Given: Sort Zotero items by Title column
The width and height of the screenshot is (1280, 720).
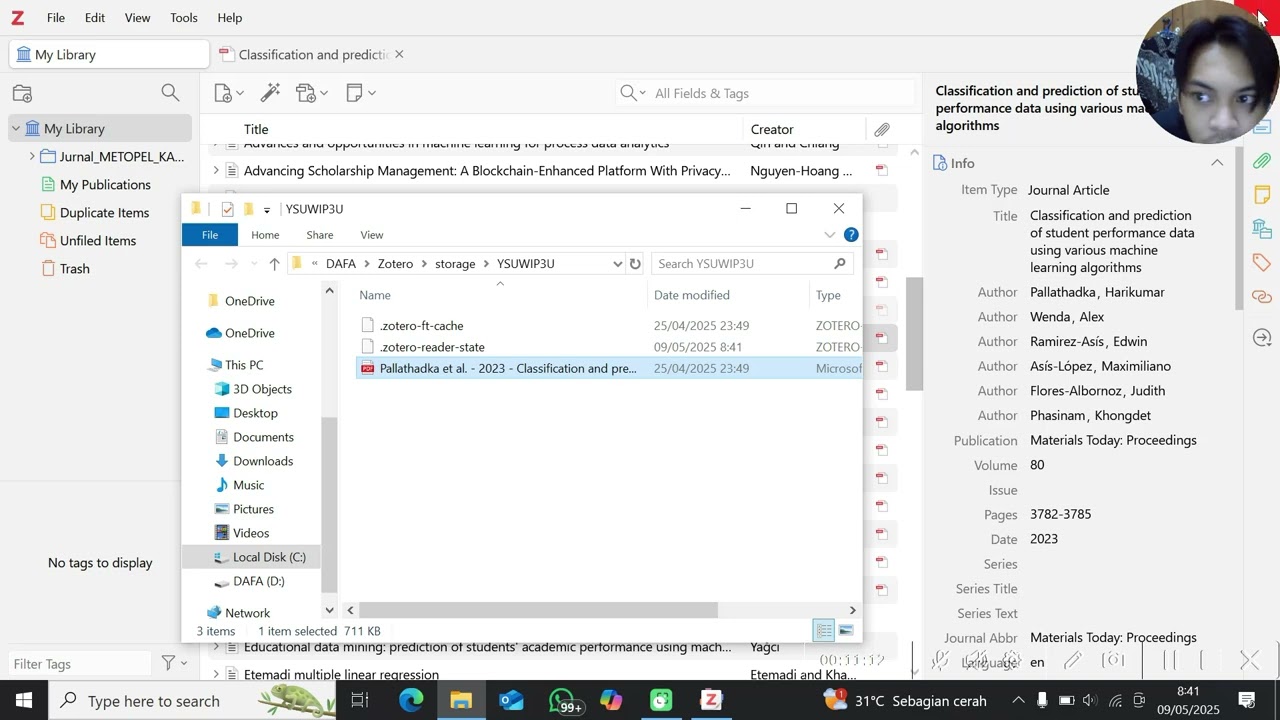Looking at the screenshot, I should pyautogui.click(x=256, y=129).
